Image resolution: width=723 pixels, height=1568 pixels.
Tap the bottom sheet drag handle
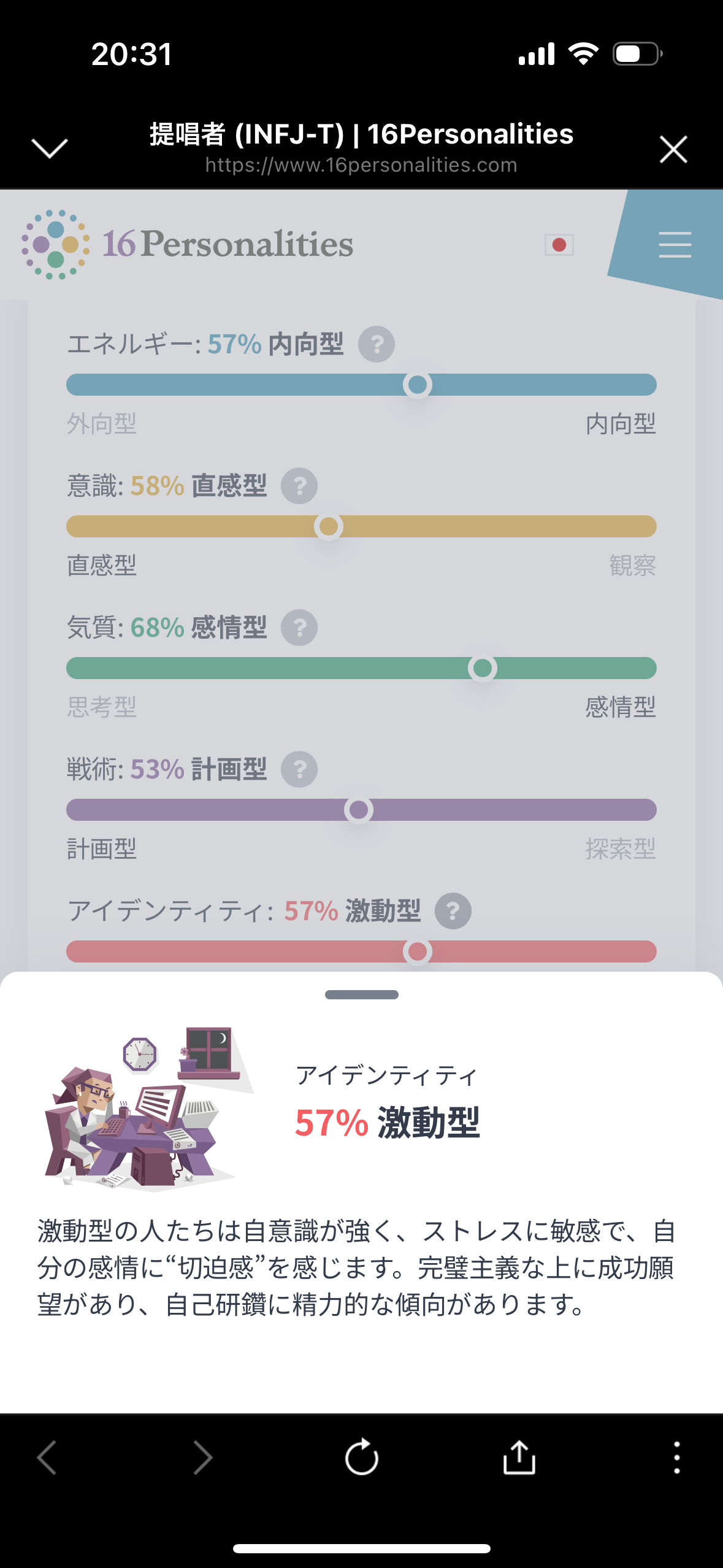click(x=361, y=994)
